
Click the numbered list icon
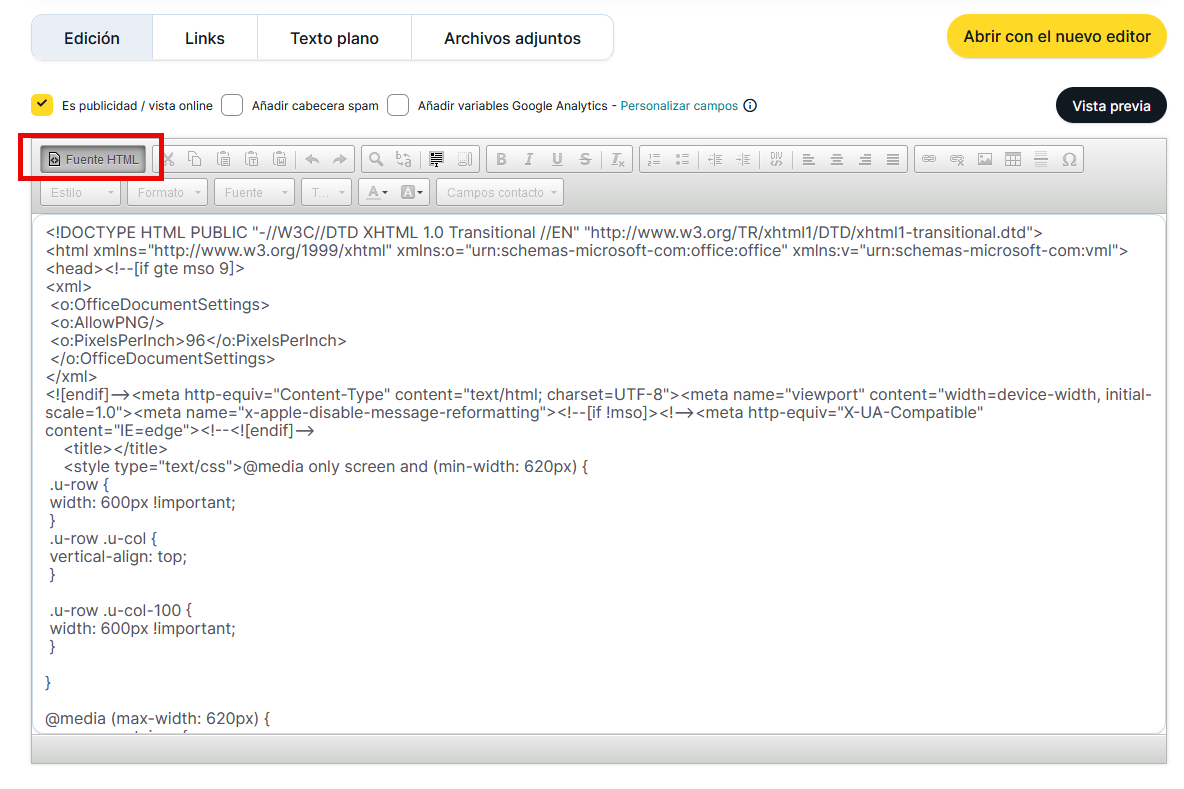(x=654, y=159)
